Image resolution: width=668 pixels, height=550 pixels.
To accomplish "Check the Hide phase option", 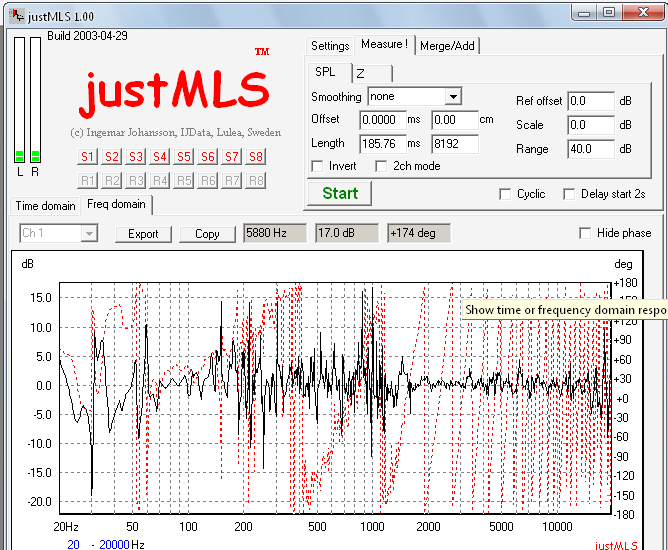I will click(x=585, y=233).
